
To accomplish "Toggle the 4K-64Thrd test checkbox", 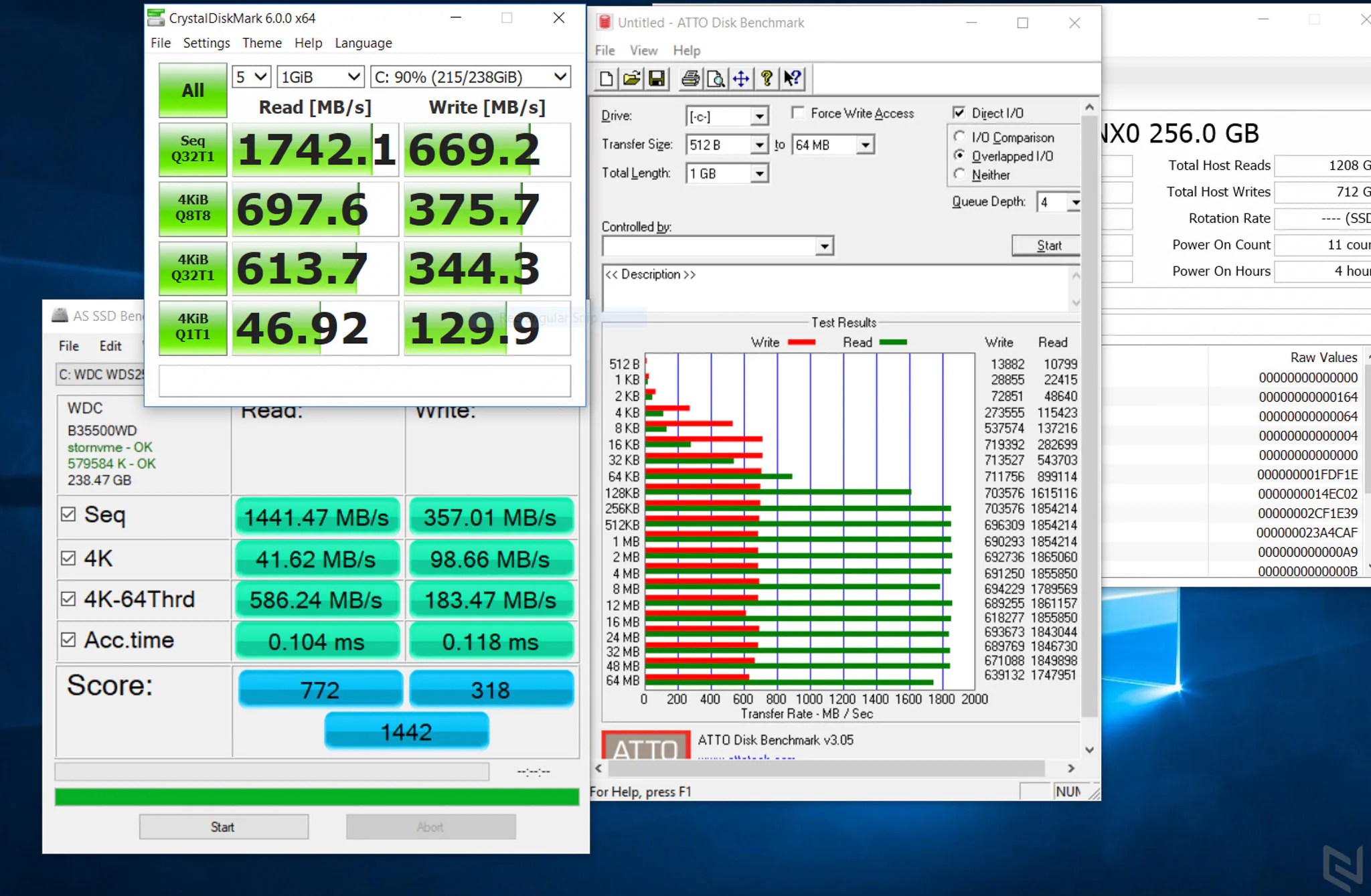I will tap(68, 599).
